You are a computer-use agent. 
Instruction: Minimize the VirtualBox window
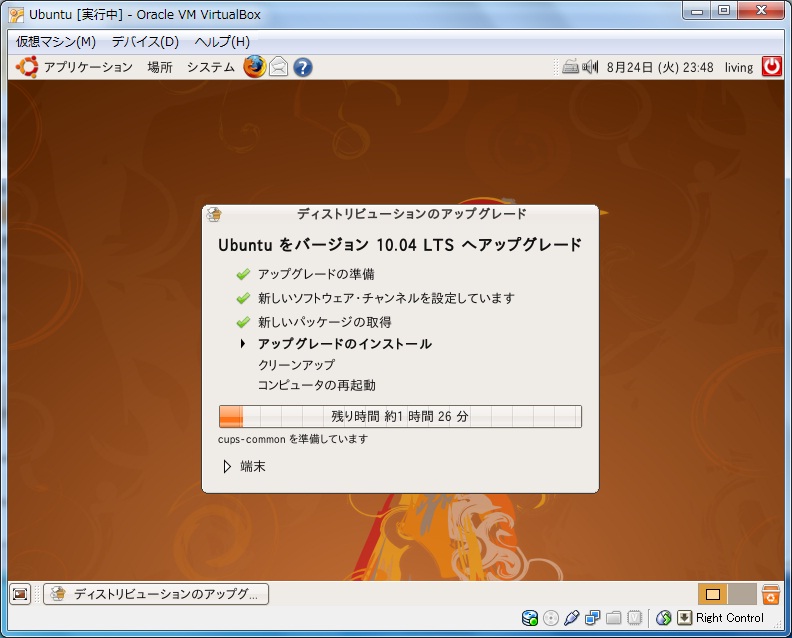(697, 11)
